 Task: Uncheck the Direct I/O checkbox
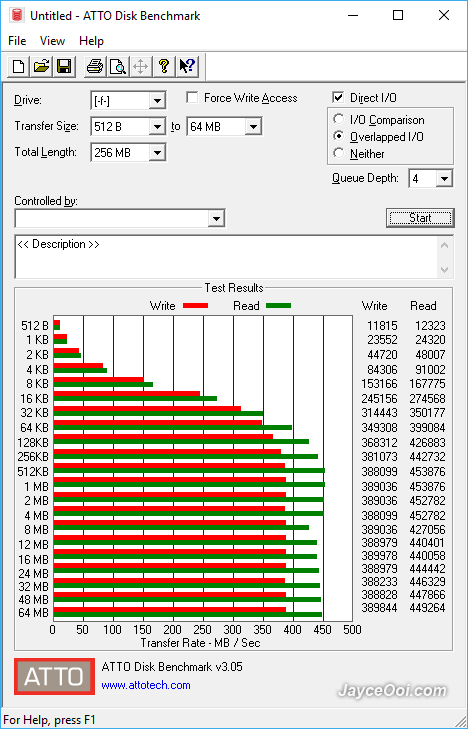point(338,98)
